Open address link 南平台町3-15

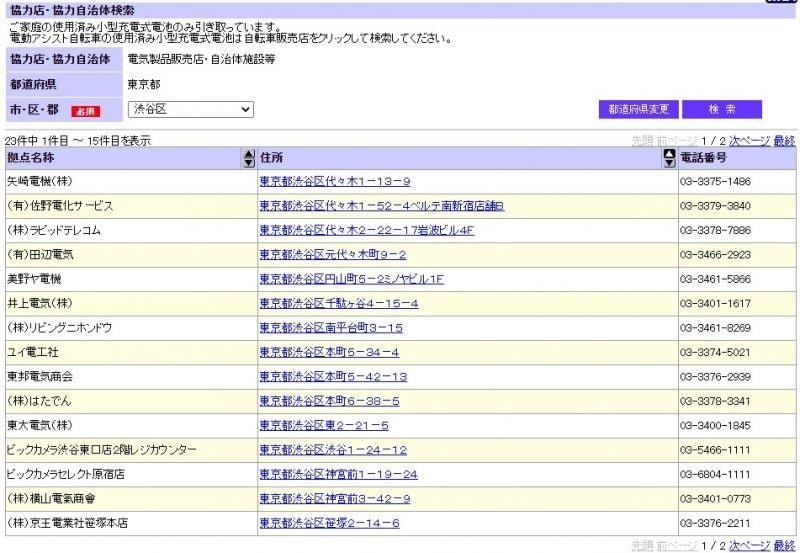(x=331, y=328)
